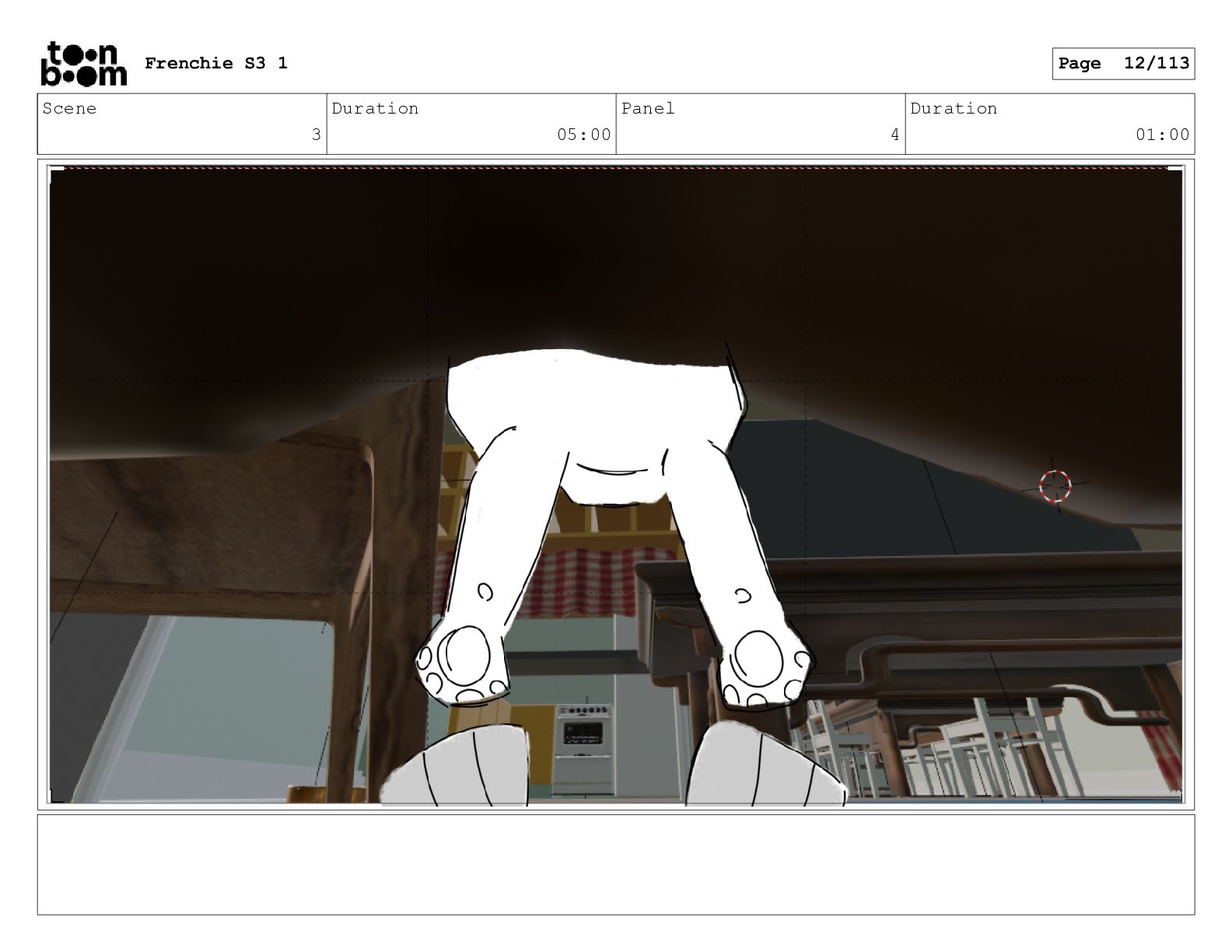Screen dimensions: 1232x952
Task: Click the 'Page 12/113' box
Action: tap(1123, 64)
